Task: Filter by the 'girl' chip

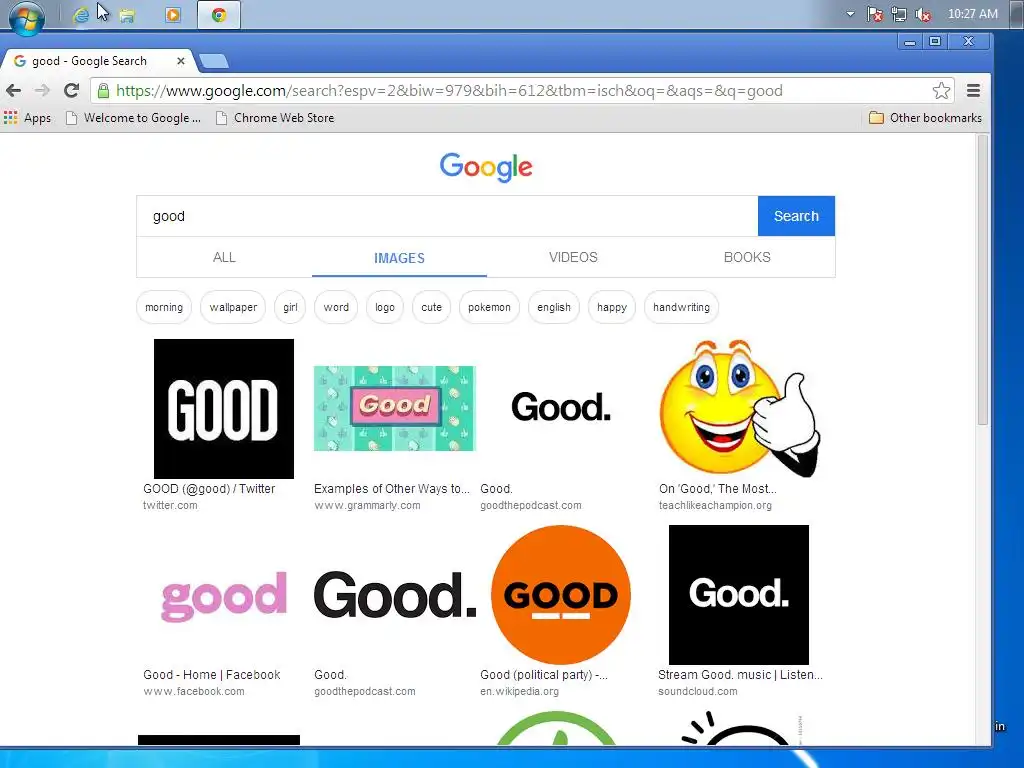Action: tap(290, 307)
